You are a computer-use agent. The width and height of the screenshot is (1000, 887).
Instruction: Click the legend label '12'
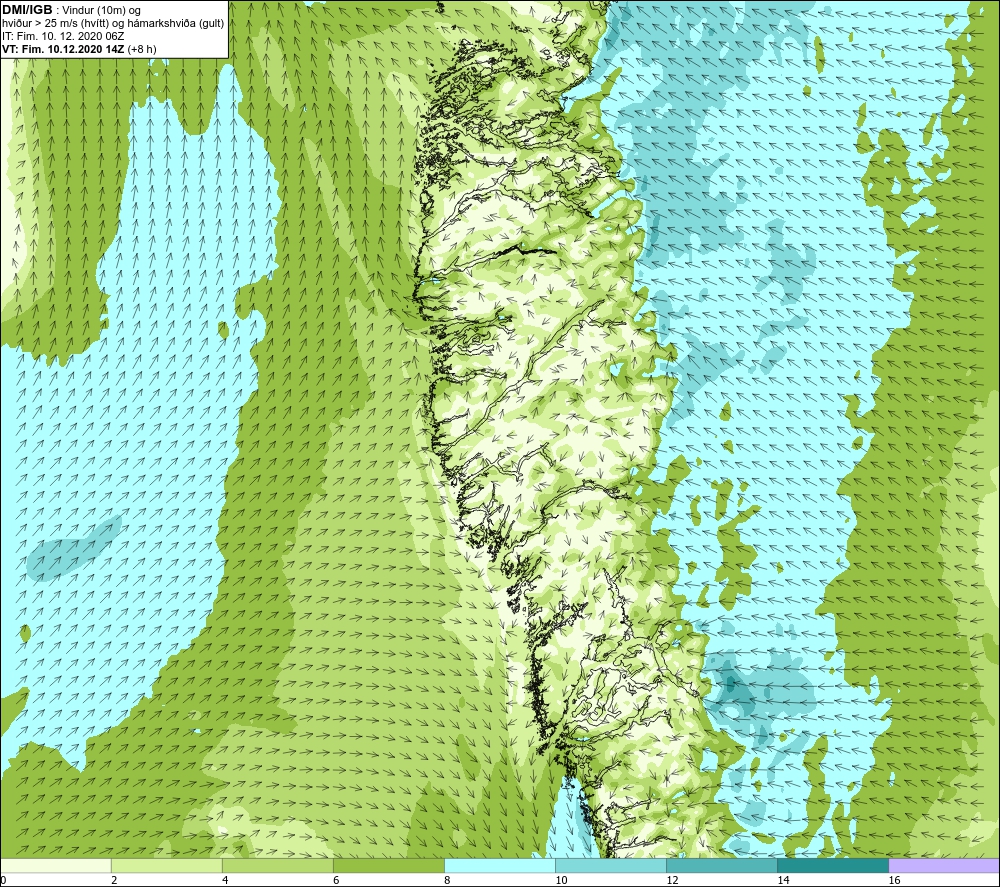pyautogui.click(x=672, y=881)
